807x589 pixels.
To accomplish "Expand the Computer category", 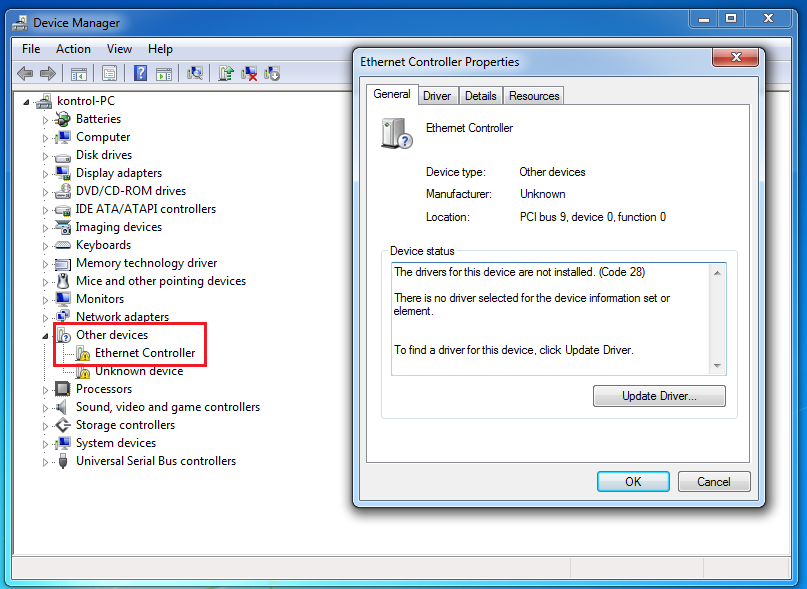I will (x=45, y=138).
